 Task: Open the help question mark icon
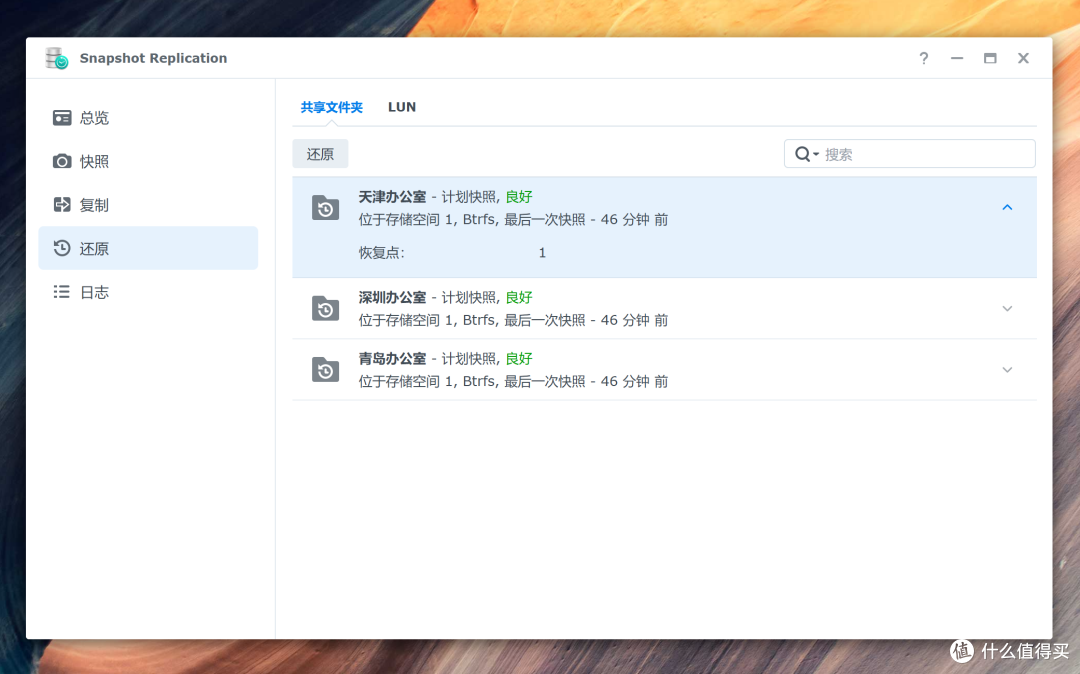tap(924, 59)
